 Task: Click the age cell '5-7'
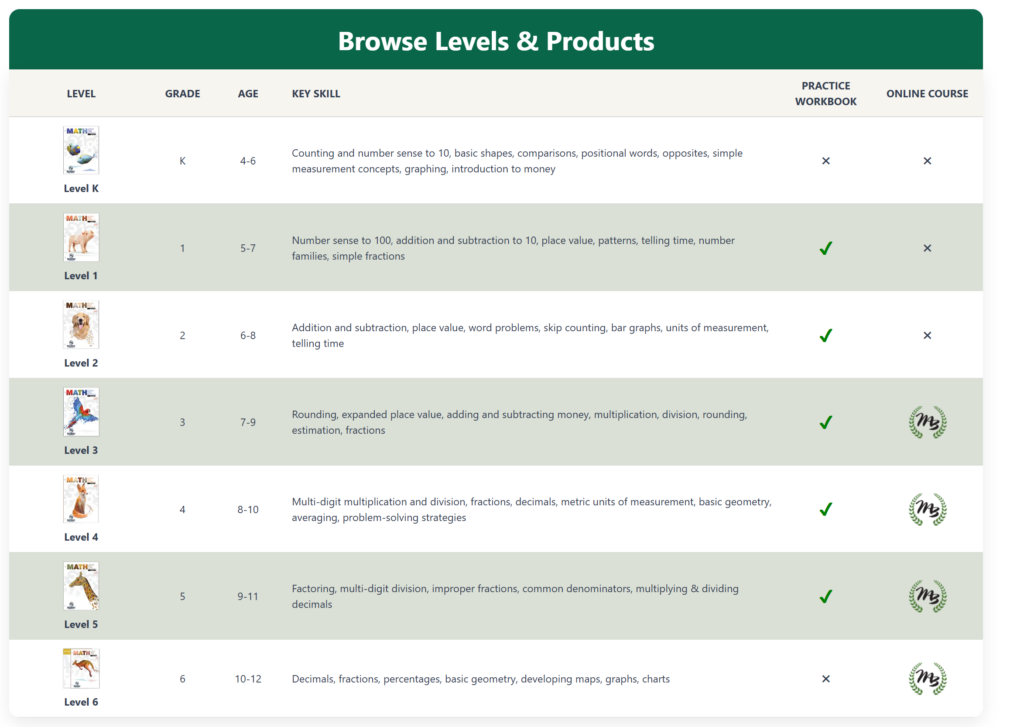coord(248,248)
